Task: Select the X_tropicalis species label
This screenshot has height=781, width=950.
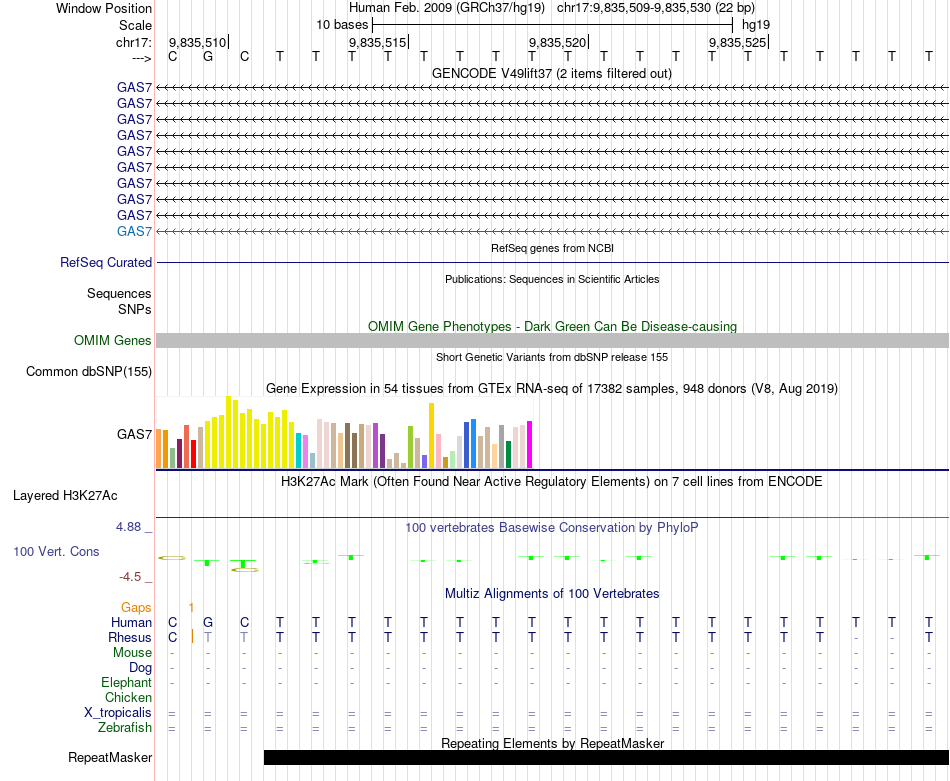Action: [x=118, y=713]
